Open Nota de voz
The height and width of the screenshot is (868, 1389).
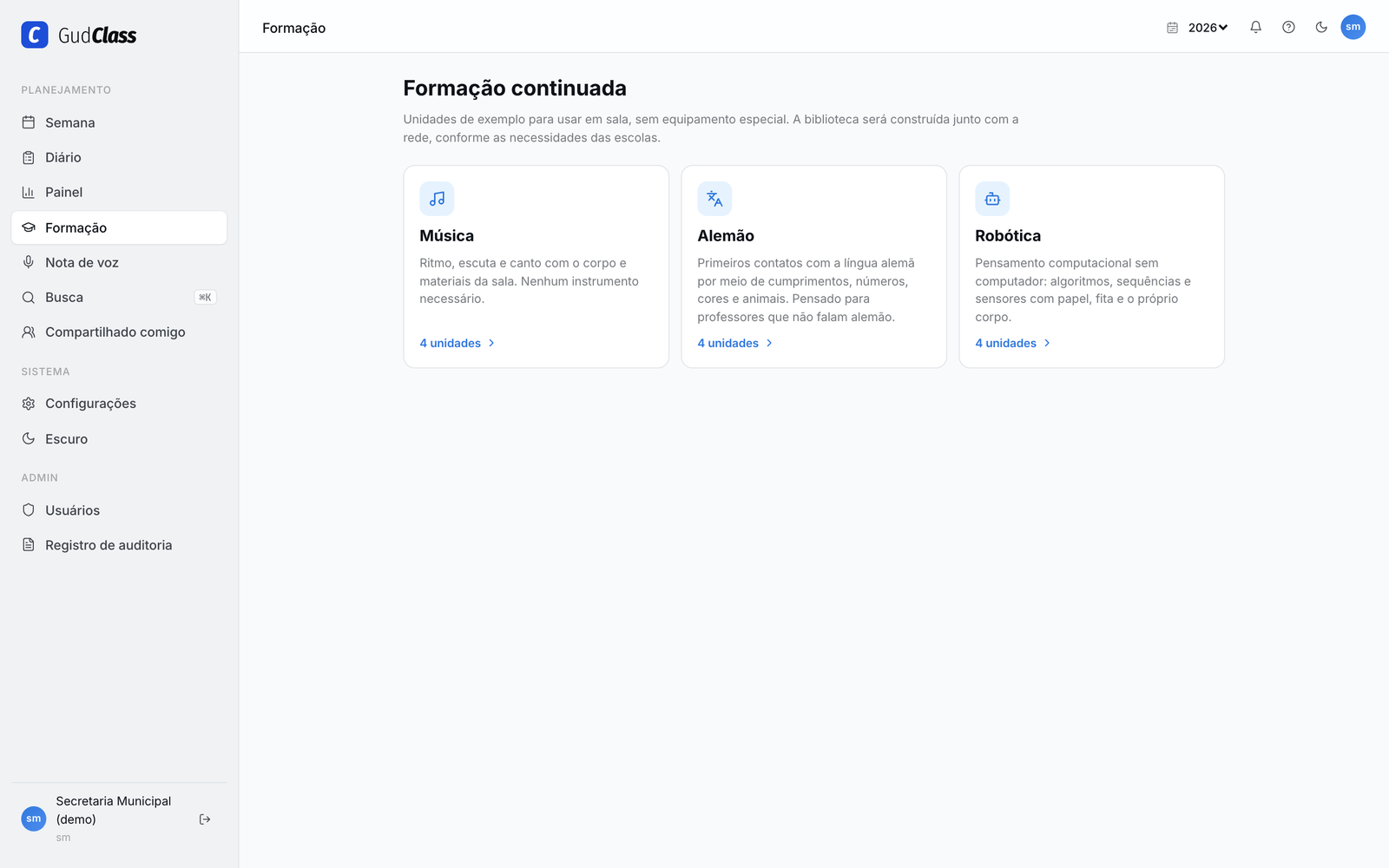[119, 262]
